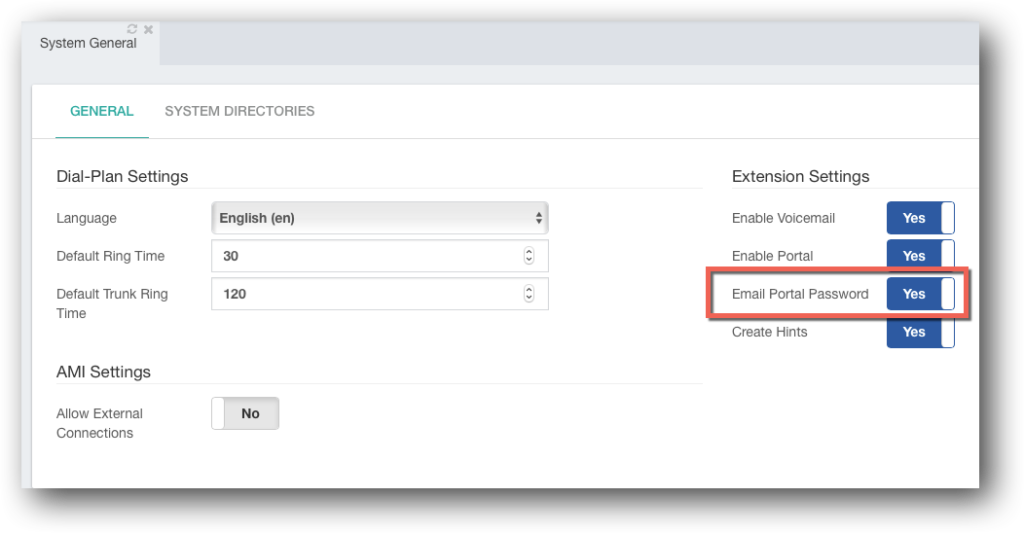This screenshot has height=533, width=1024.
Task: Open the Language dropdown
Action: (x=379, y=218)
